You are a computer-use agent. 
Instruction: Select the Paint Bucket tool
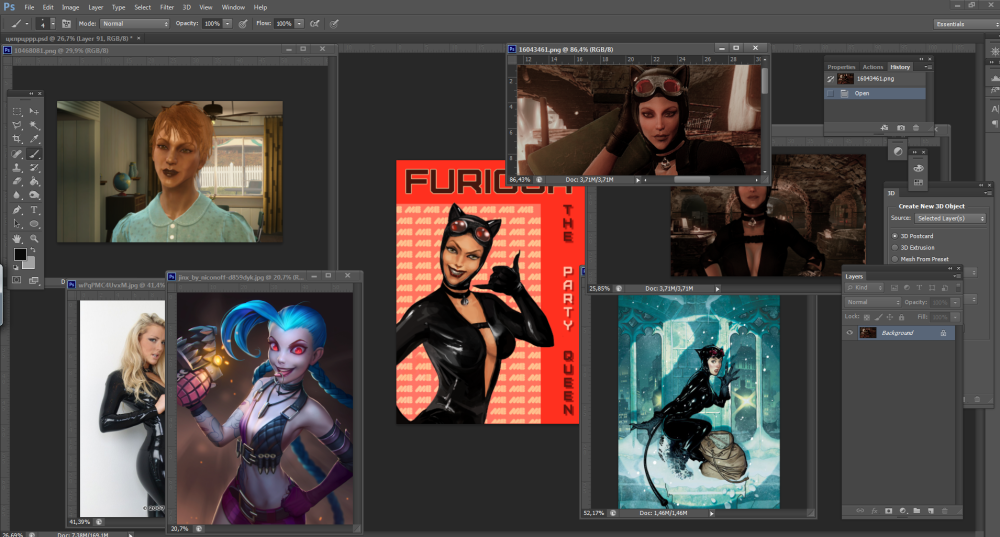point(34,182)
